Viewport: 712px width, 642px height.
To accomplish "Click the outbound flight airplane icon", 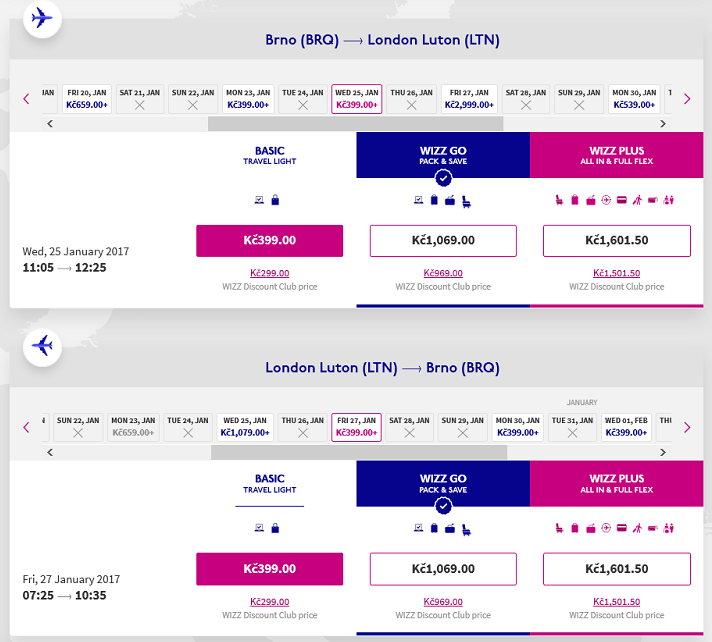I will click(x=42, y=18).
